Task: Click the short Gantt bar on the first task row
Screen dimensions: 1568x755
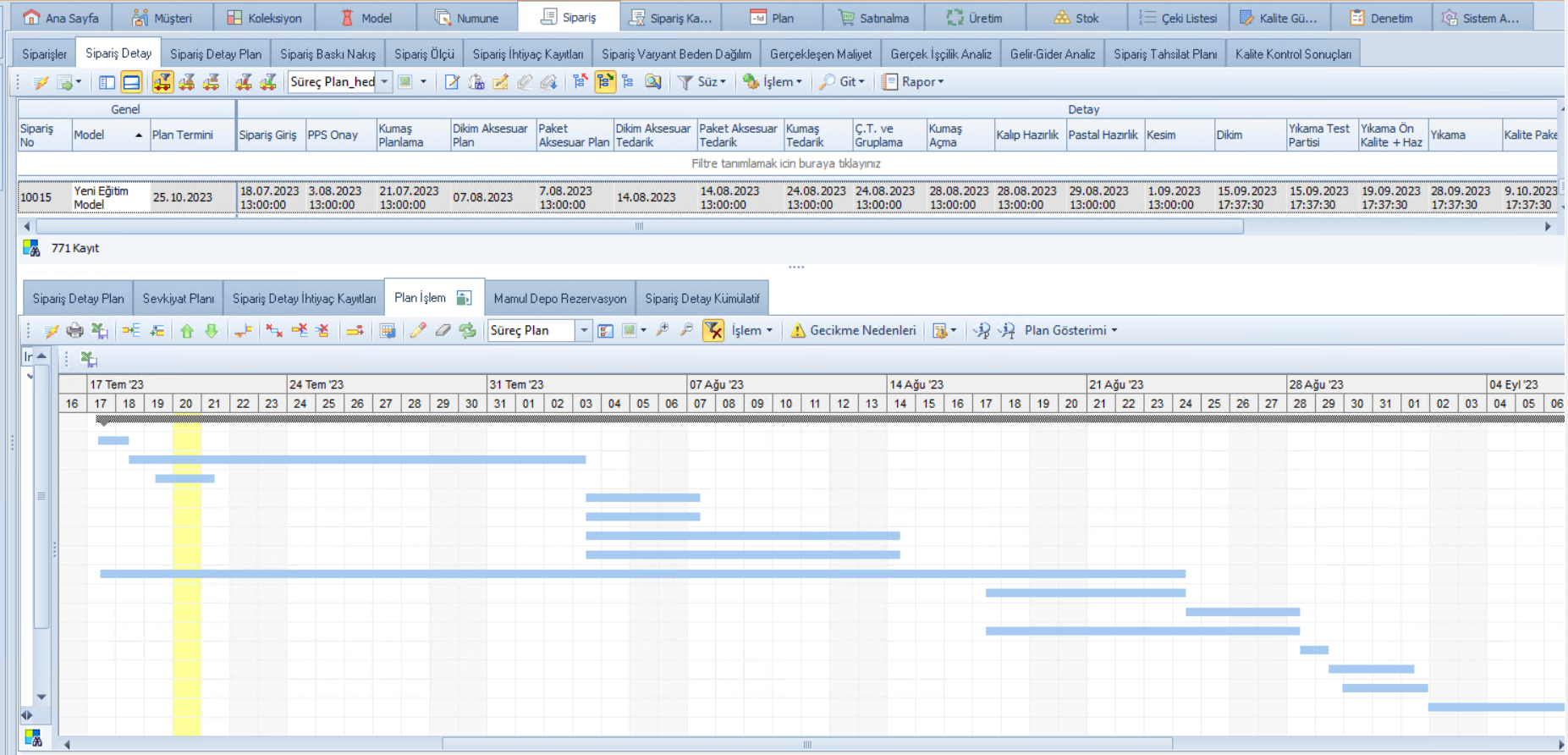Action: point(113,440)
